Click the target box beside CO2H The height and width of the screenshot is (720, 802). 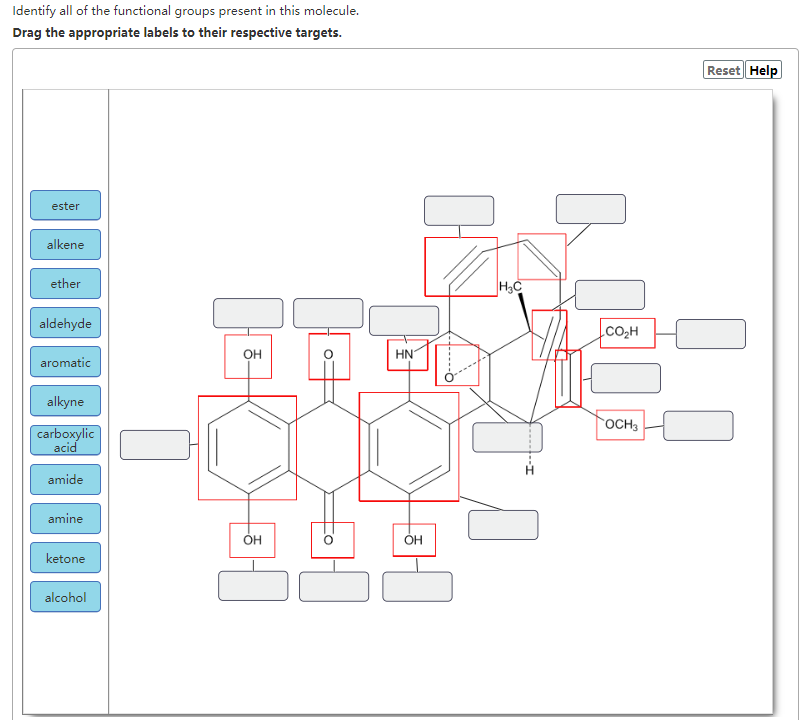point(710,333)
